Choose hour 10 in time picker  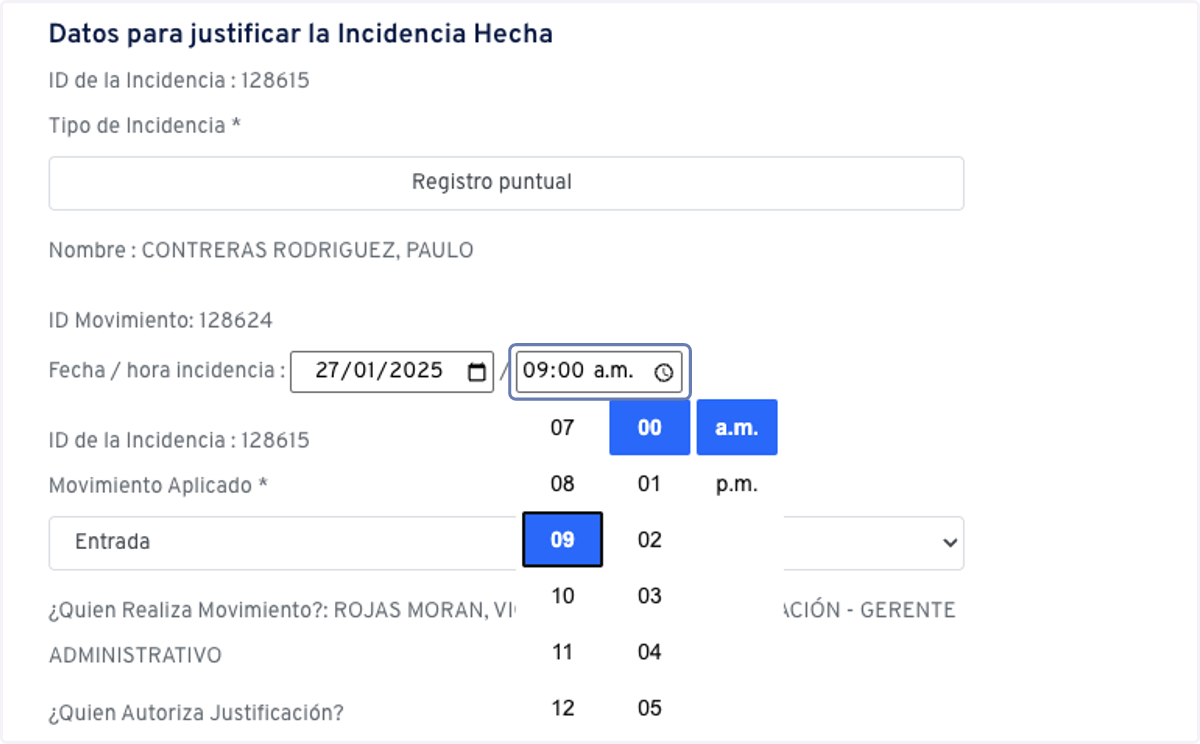563,596
